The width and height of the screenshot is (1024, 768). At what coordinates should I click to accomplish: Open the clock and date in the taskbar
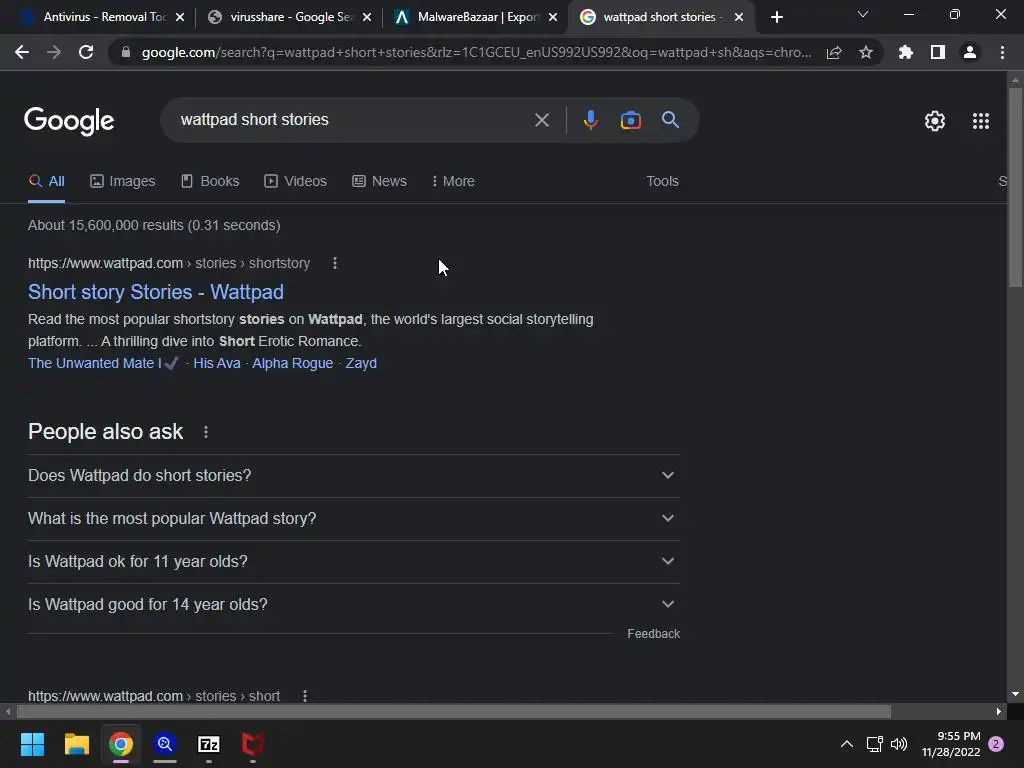pyautogui.click(x=951, y=744)
